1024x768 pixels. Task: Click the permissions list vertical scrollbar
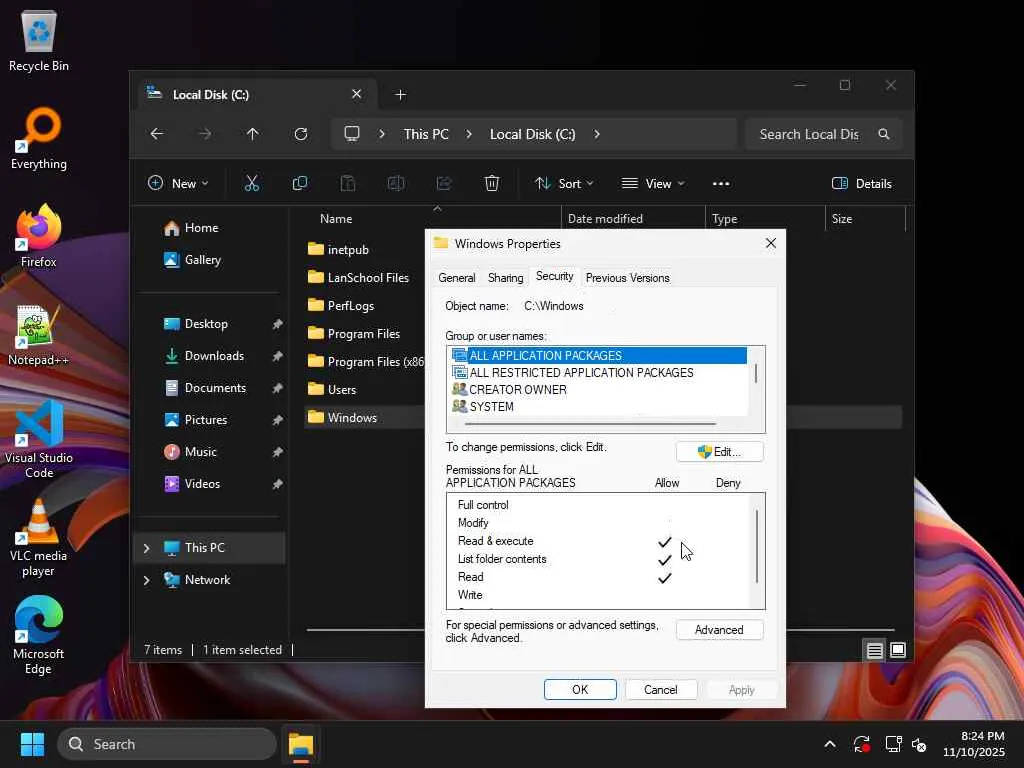757,547
